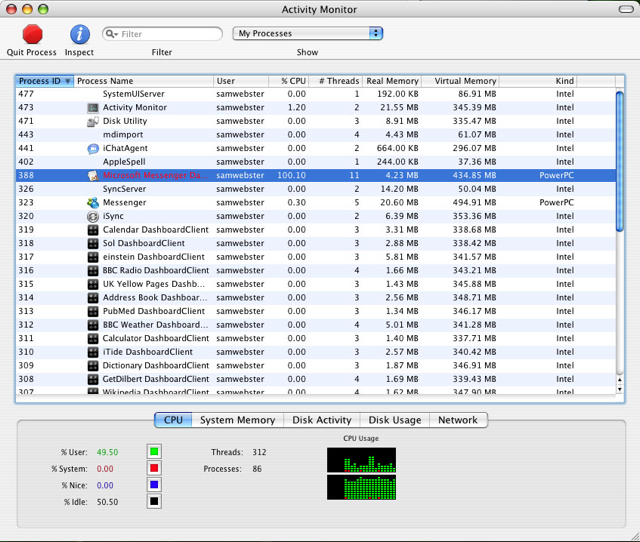Click the Calculator DashboardClient icon

point(93,338)
